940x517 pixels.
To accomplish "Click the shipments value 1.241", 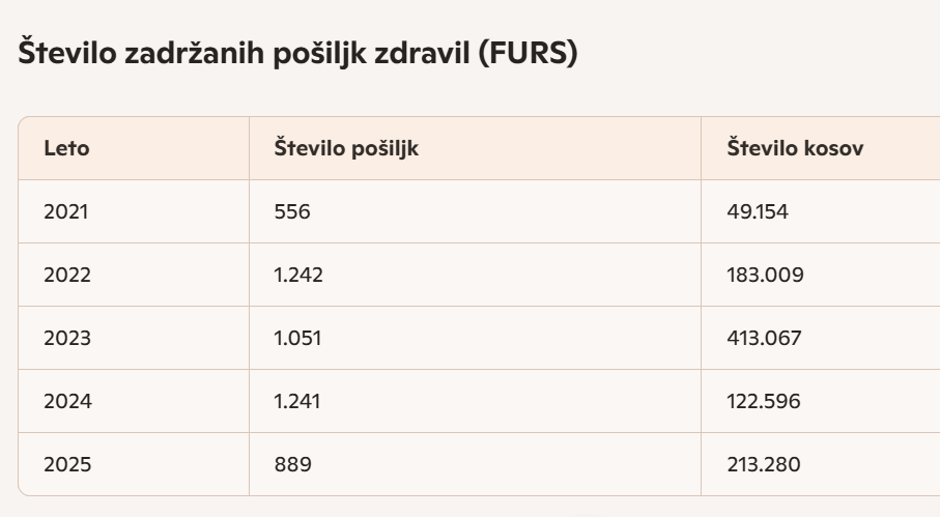I will 297,401.
